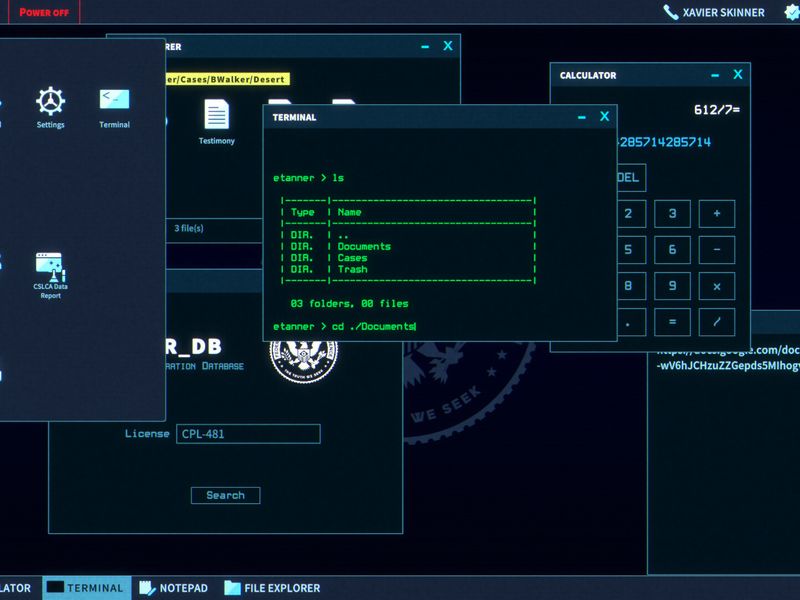Click the License input field

[248, 434]
